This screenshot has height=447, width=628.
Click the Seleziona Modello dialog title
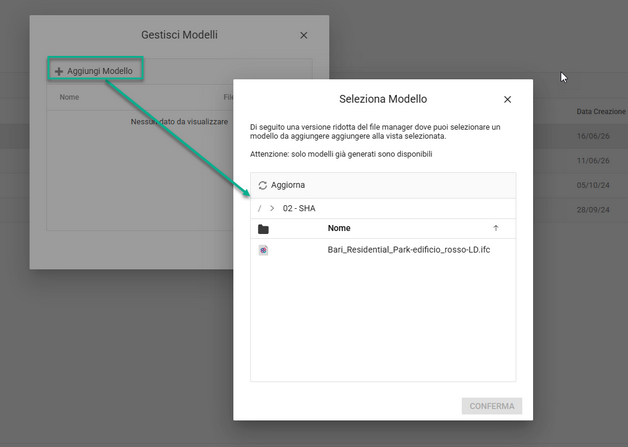(383, 99)
